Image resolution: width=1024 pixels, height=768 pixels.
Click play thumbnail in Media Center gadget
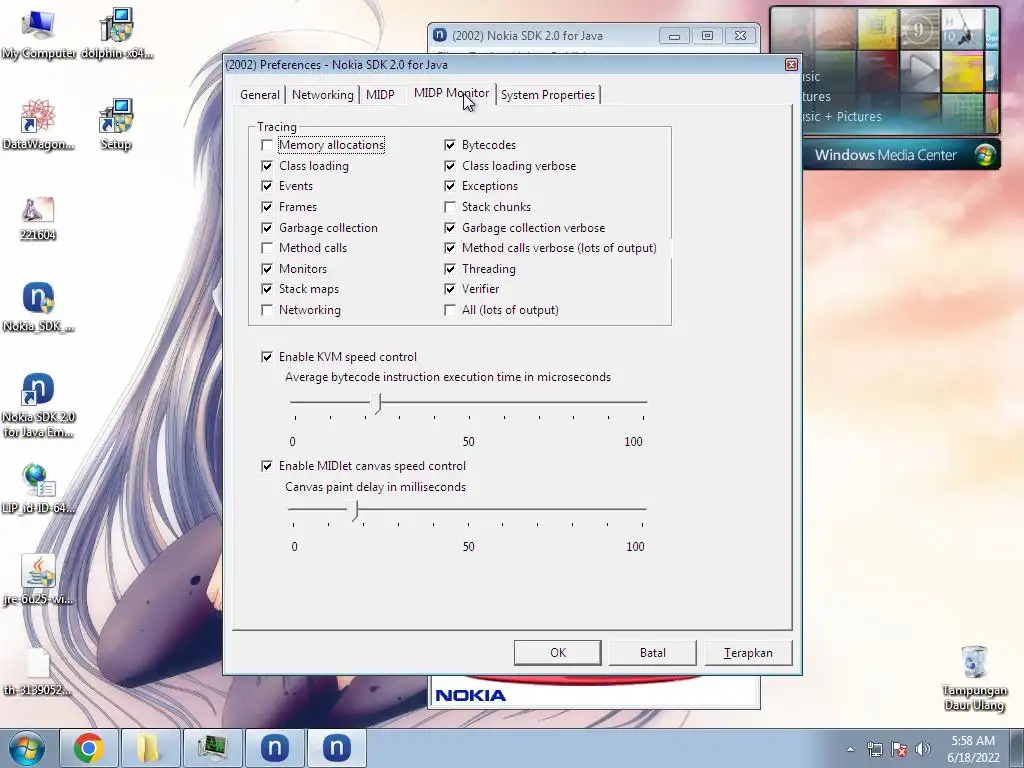(920, 71)
